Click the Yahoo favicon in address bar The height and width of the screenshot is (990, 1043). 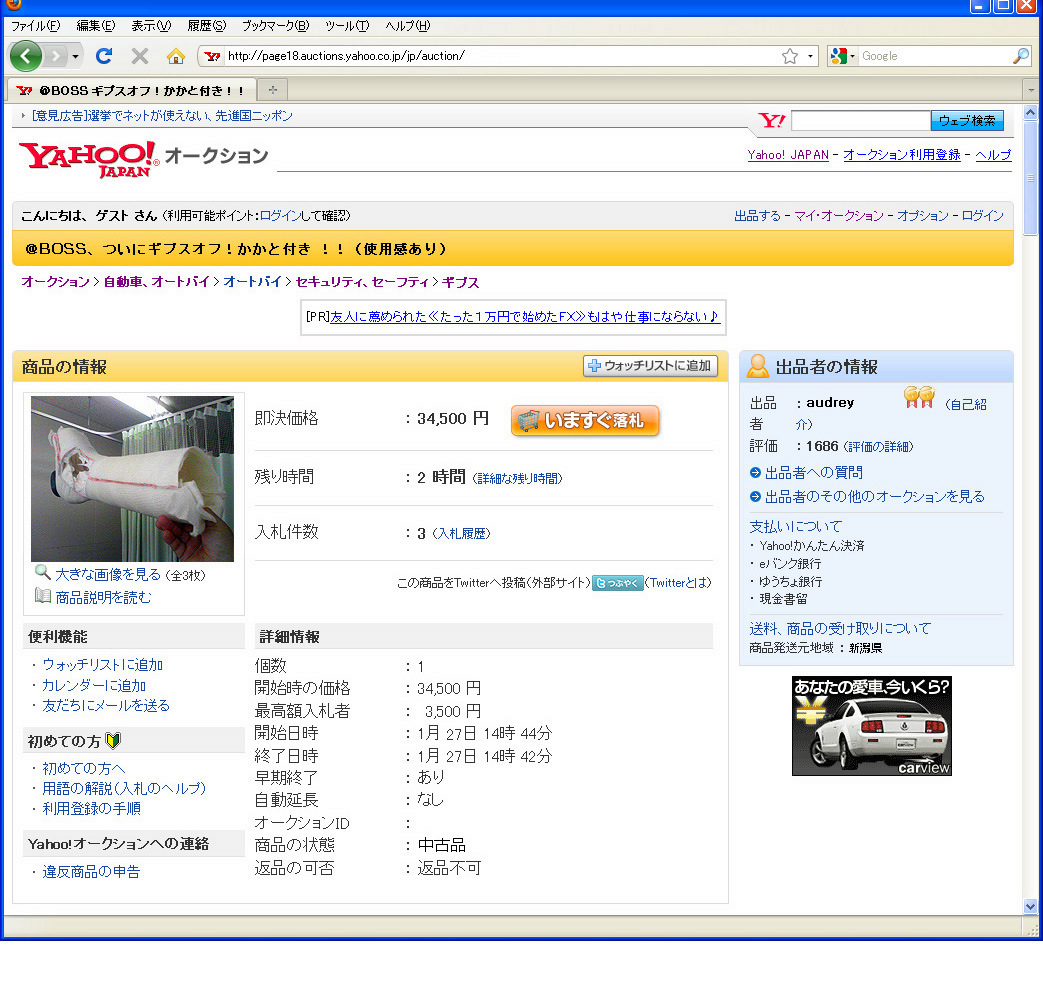pos(212,56)
